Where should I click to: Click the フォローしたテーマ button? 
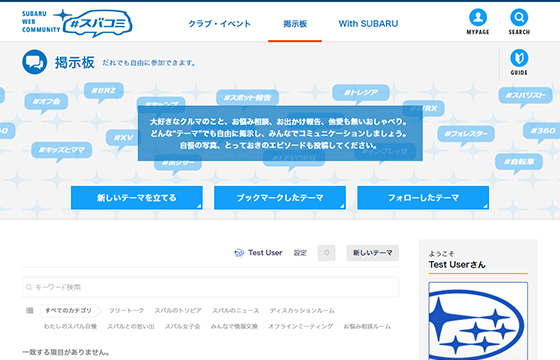423,198
